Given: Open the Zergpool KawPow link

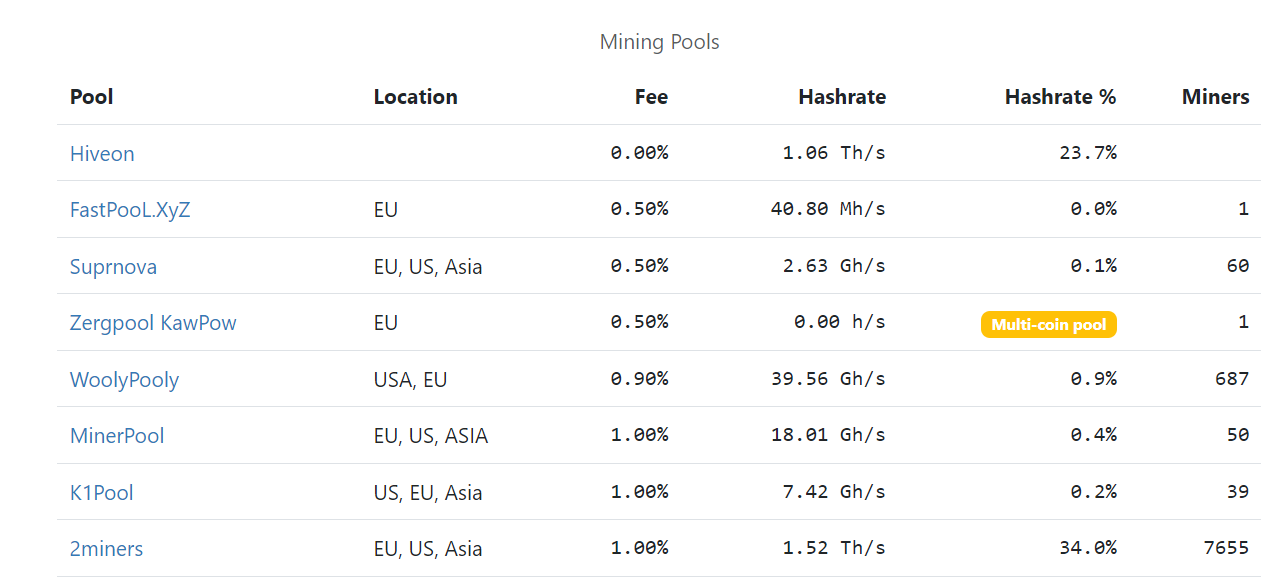Looking at the screenshot, I should point(153,323).
